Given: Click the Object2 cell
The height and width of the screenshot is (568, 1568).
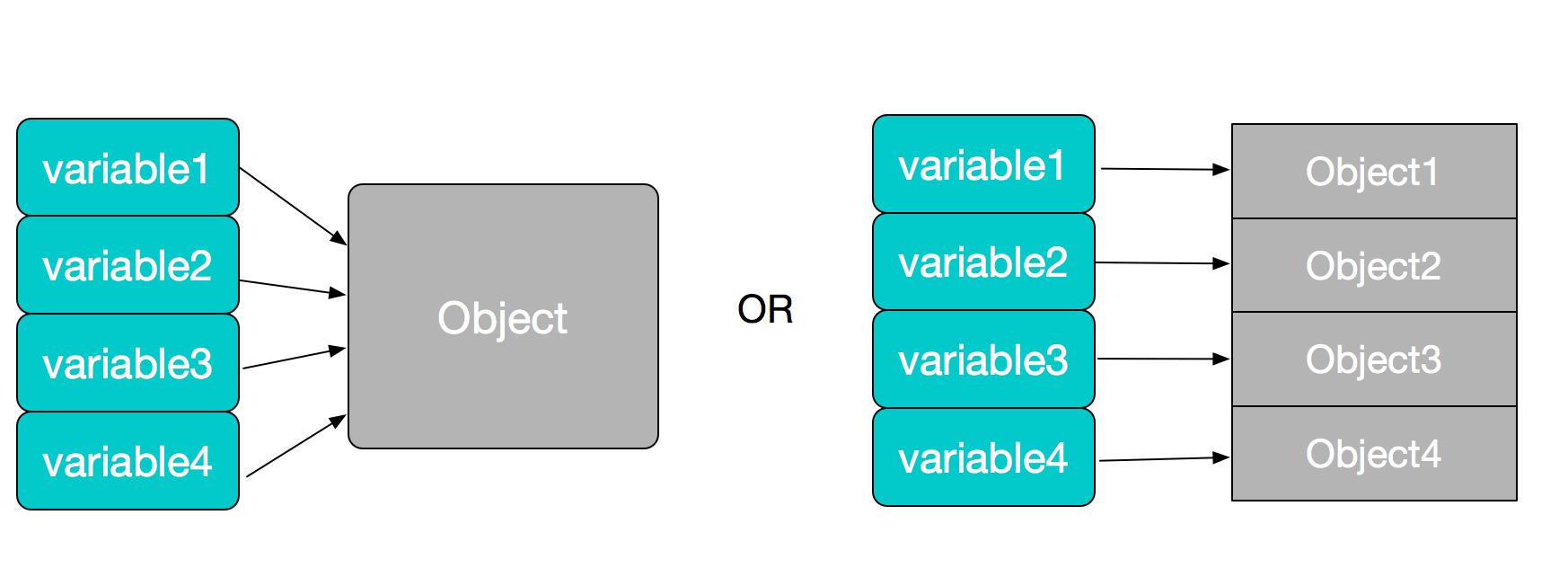Looking at the screenshot, I should pyautogui.click(x=1374, y=265).
